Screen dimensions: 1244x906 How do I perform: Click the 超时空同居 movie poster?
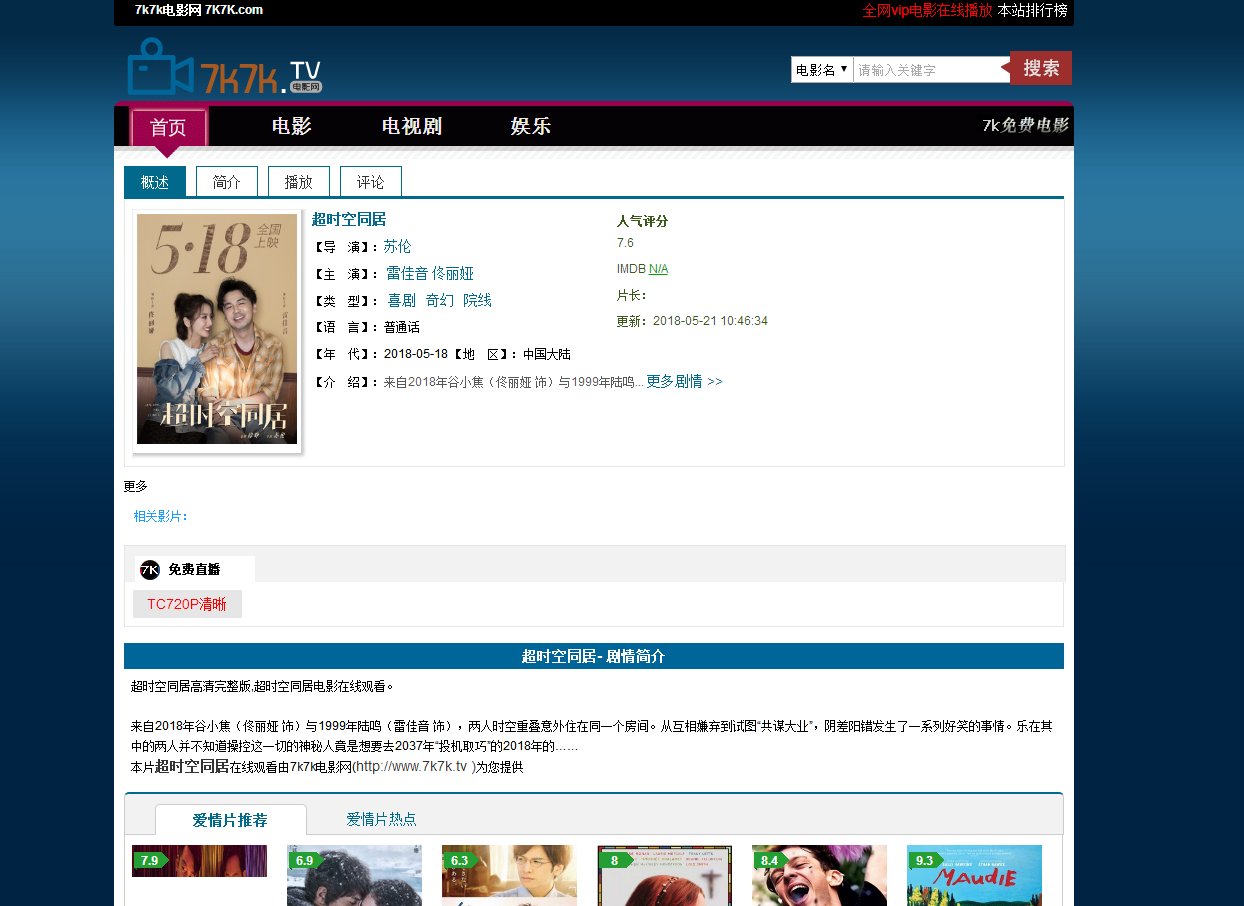[x=217, y=329]
